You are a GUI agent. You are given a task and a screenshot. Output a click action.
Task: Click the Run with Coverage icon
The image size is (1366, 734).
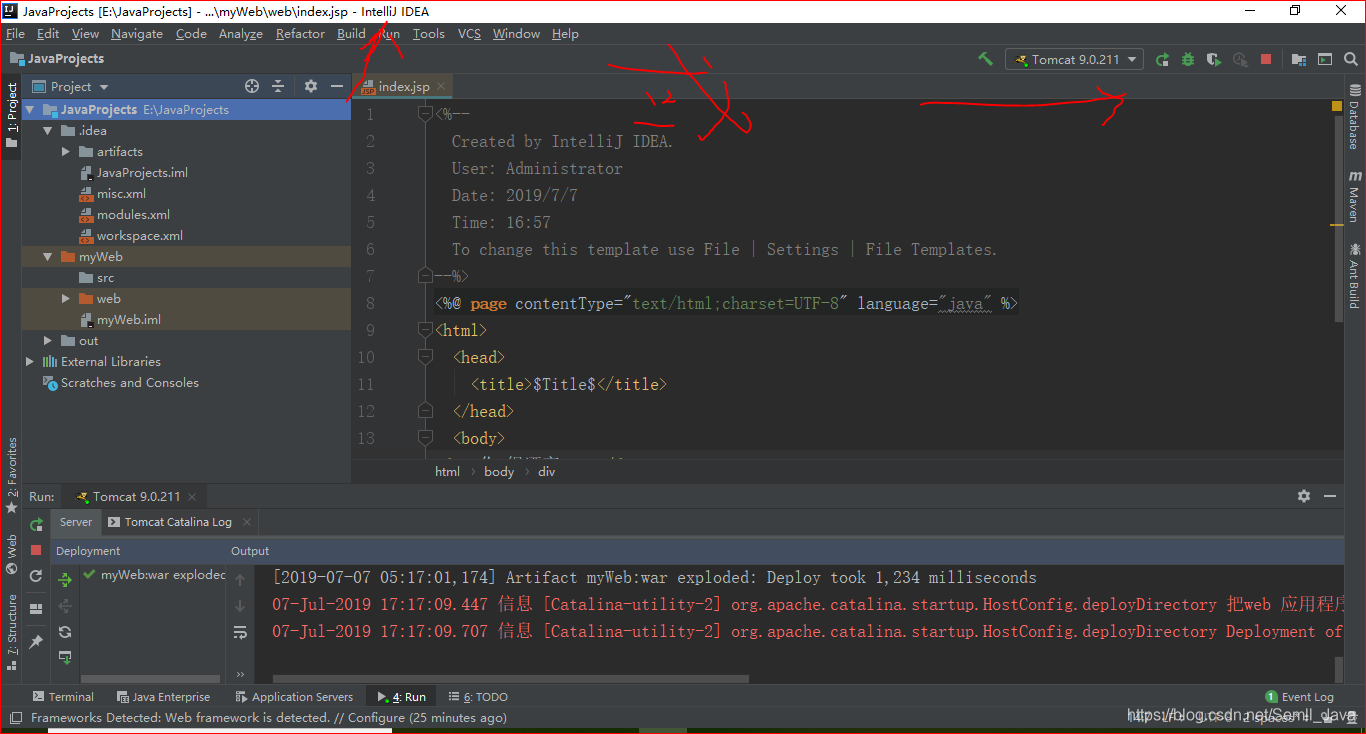[1214, 59]
